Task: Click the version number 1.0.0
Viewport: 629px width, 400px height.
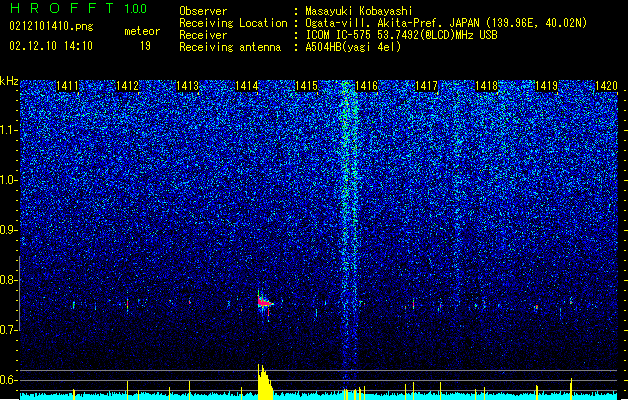Action: coord(136,9)
